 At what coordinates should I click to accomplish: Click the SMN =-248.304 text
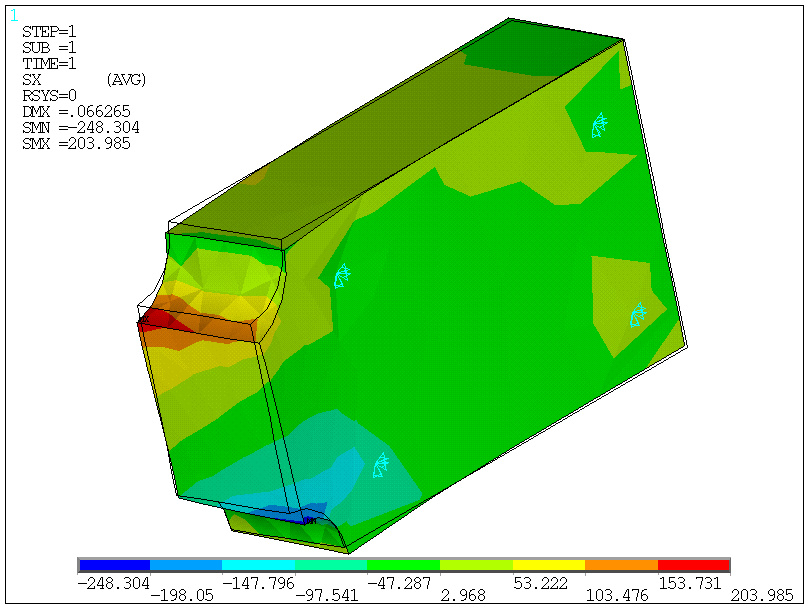(81, 128)
